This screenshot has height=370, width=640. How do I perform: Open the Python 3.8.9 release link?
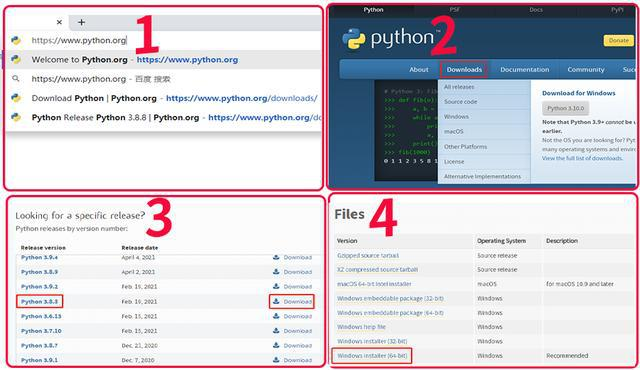click(39, 272)
